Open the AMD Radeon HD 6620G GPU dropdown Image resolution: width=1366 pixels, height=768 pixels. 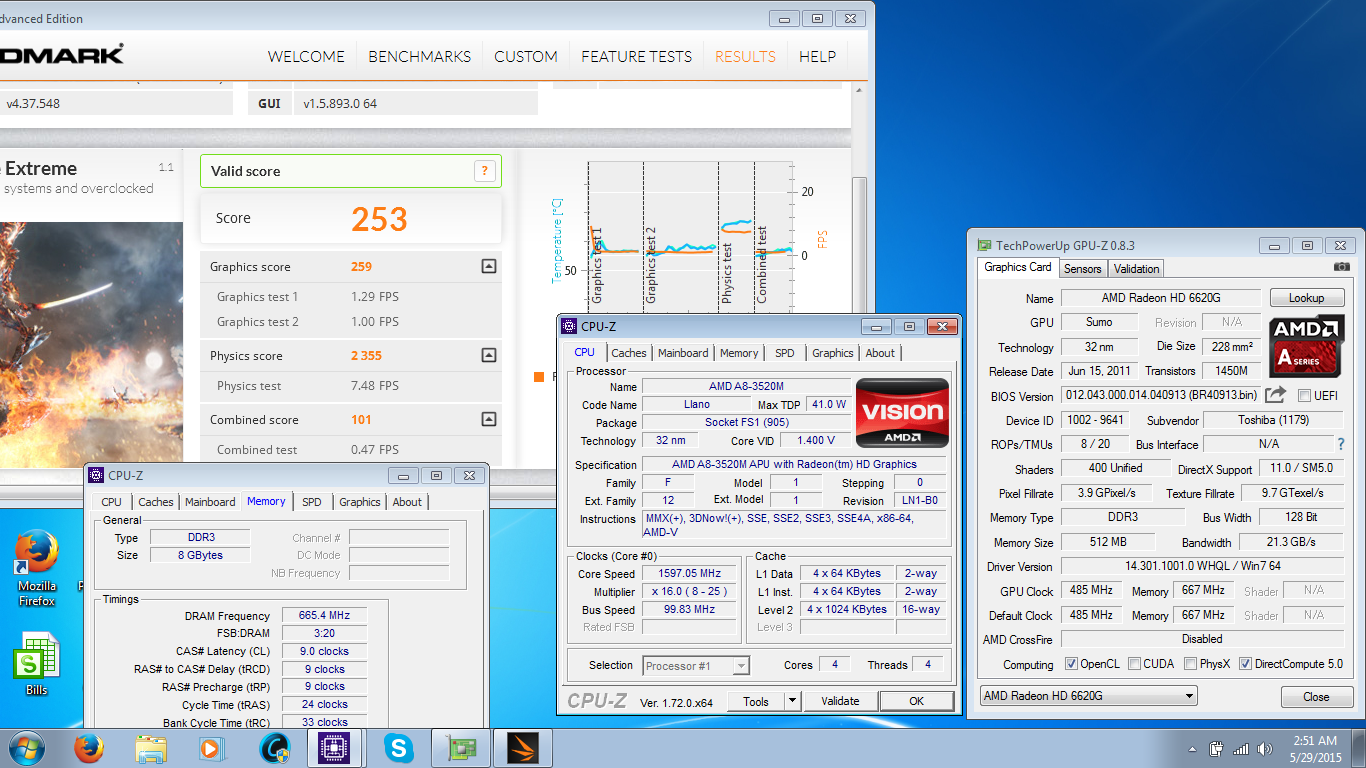(x=1087, y=696)
